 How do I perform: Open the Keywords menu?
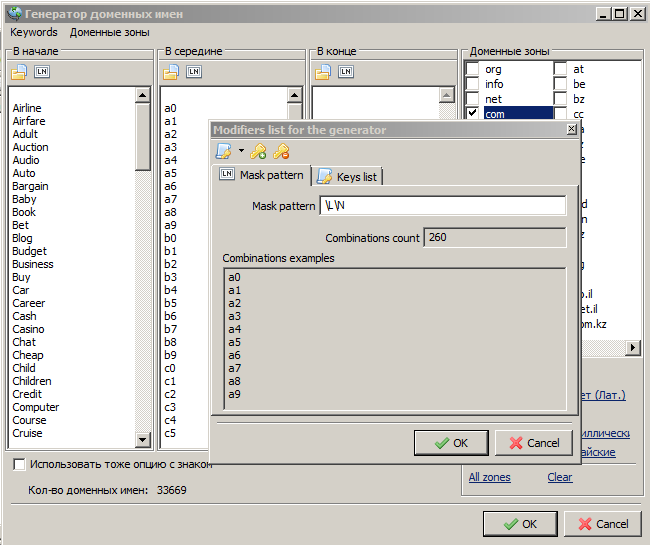pyautogui.click(x=34, y=32)
